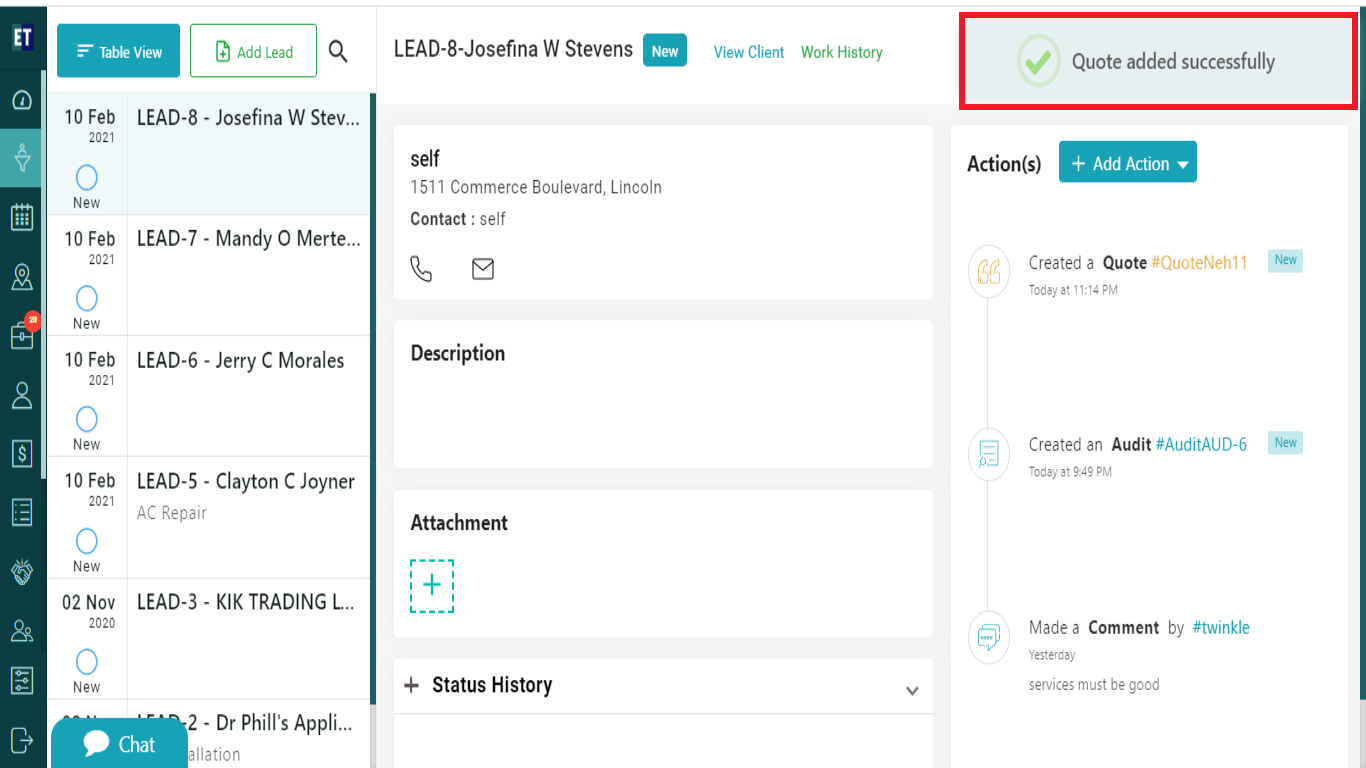
Task: Open the Dashboard gauge icon in sidebar
Action: point(22,100)
